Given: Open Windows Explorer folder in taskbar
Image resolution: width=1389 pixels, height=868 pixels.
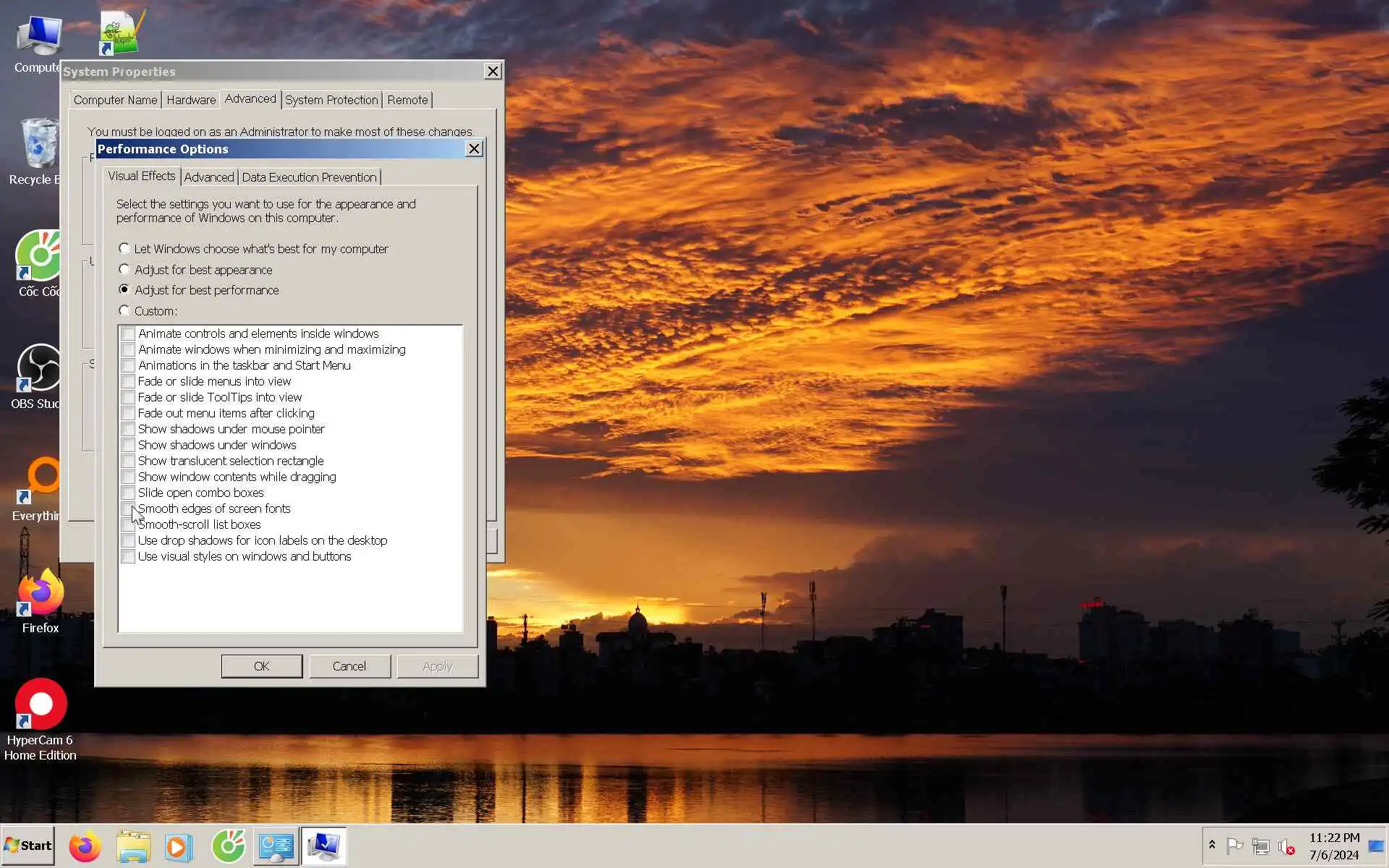Looking at the screenshot, I should [133, 846].
